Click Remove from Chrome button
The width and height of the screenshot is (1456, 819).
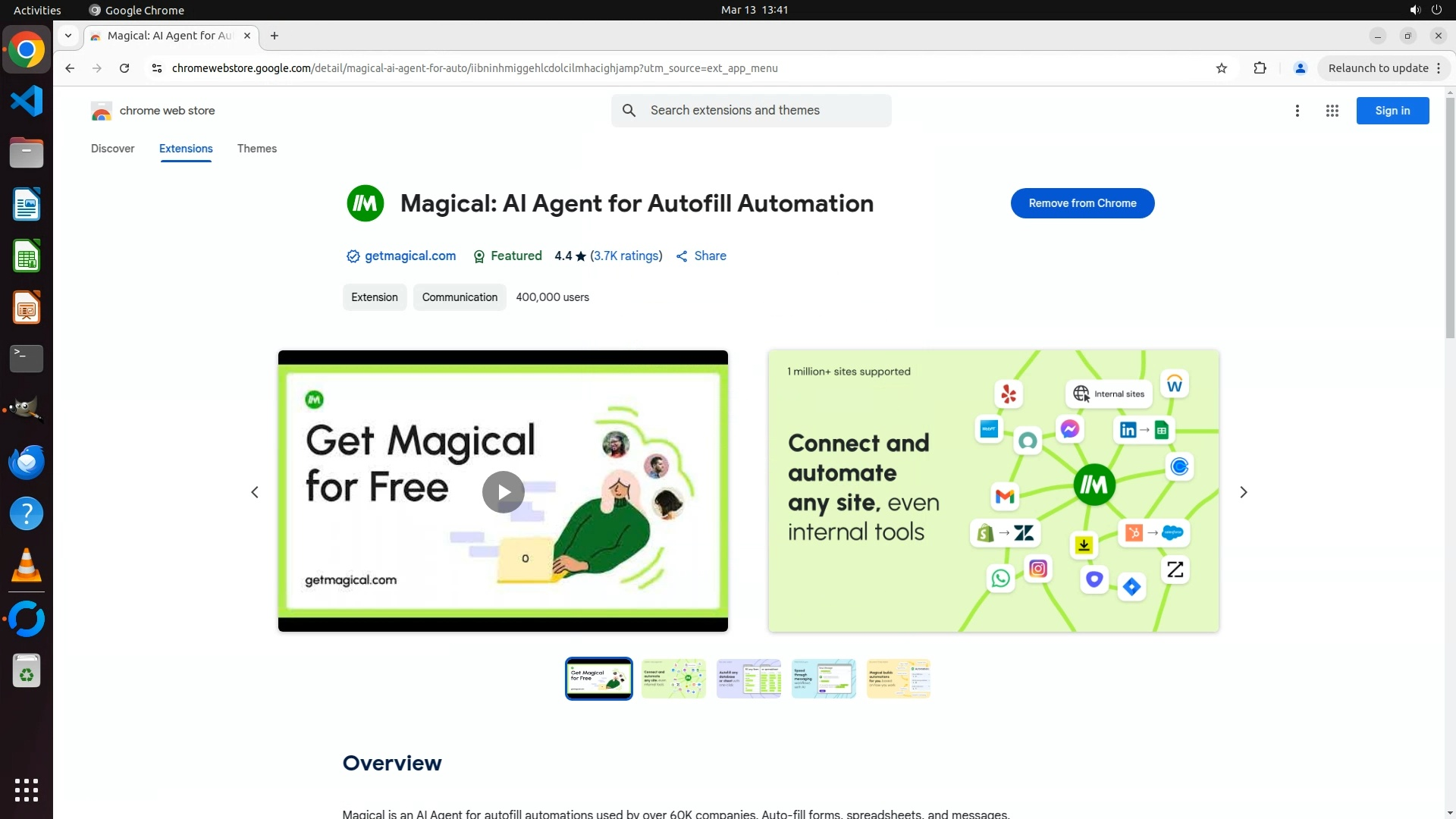click(x=1081, y=203)
